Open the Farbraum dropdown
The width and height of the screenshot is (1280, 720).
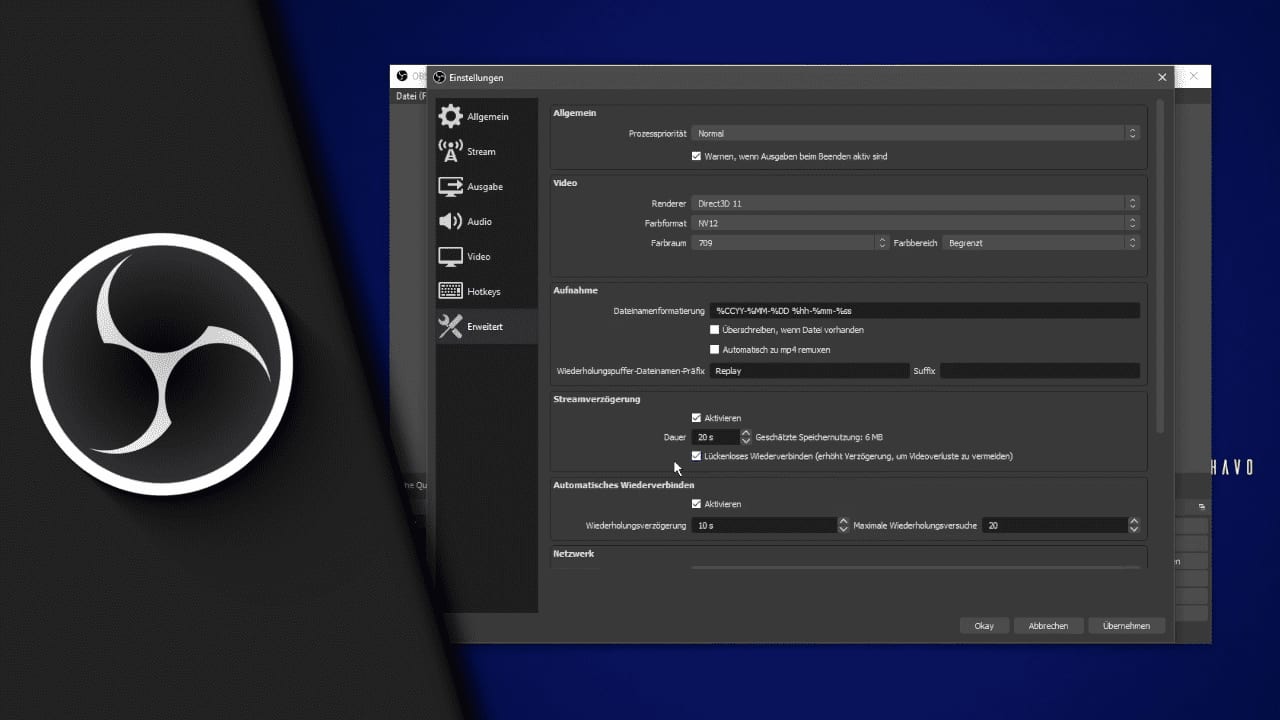click(790, 243)
